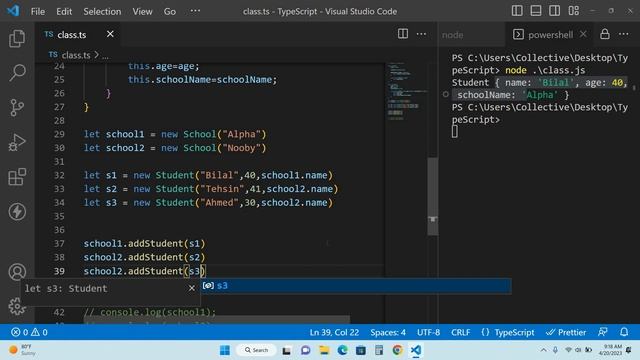640x360 pixels.
Task: Close the class.ts editor tab
Action: pos(110,34)
